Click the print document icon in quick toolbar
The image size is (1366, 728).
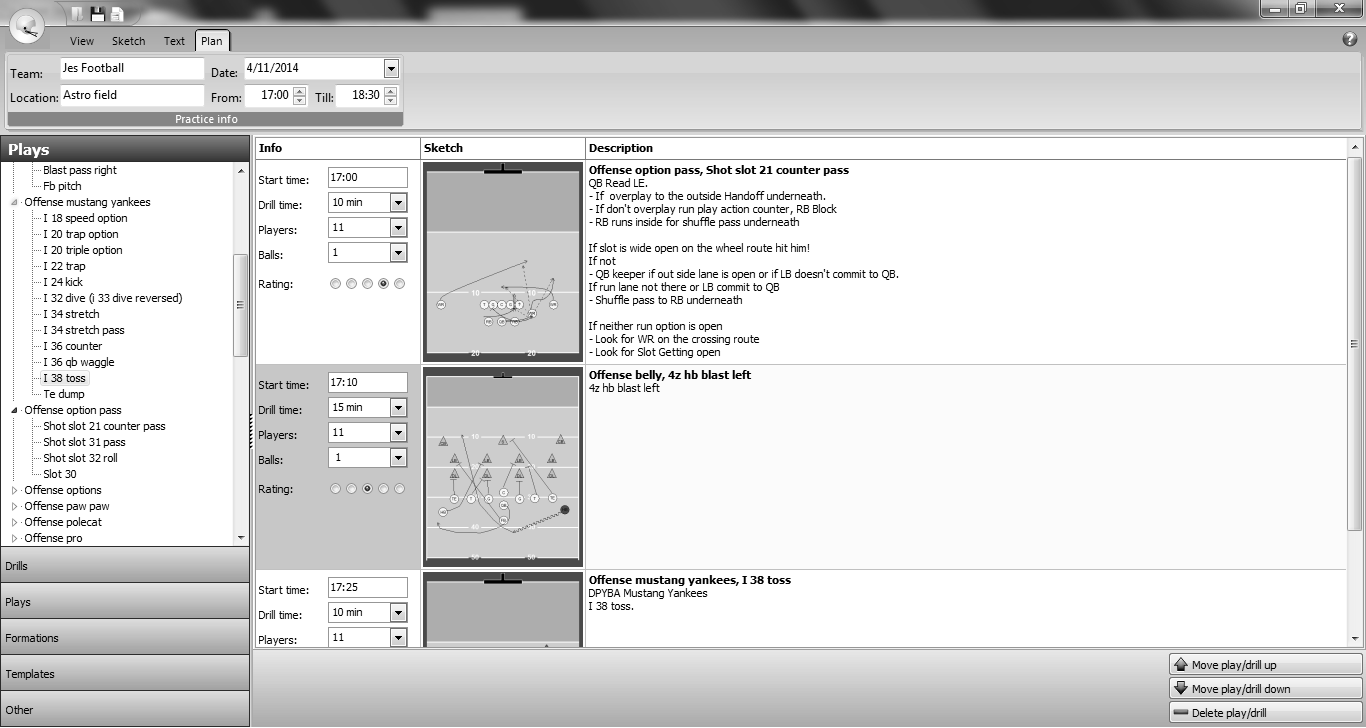[x=117, y=14]
